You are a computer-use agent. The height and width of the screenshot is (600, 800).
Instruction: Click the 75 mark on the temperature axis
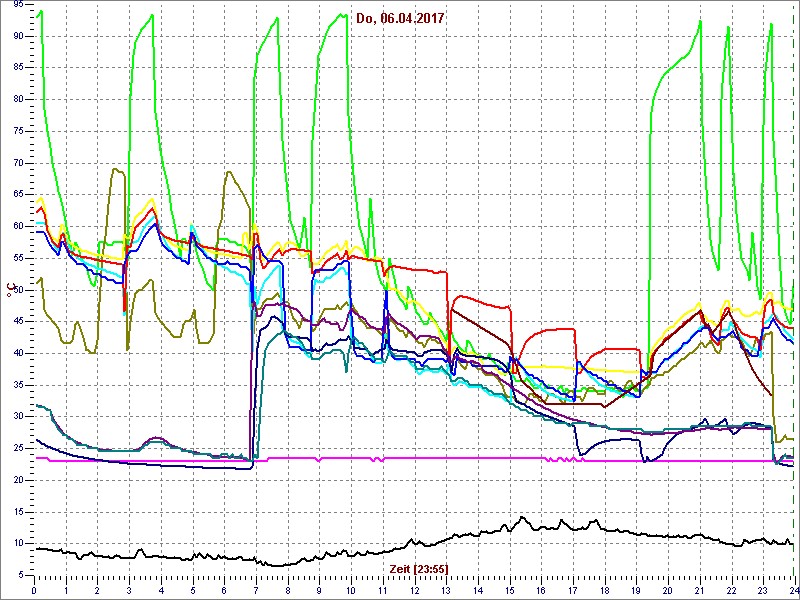coord(19,131)
